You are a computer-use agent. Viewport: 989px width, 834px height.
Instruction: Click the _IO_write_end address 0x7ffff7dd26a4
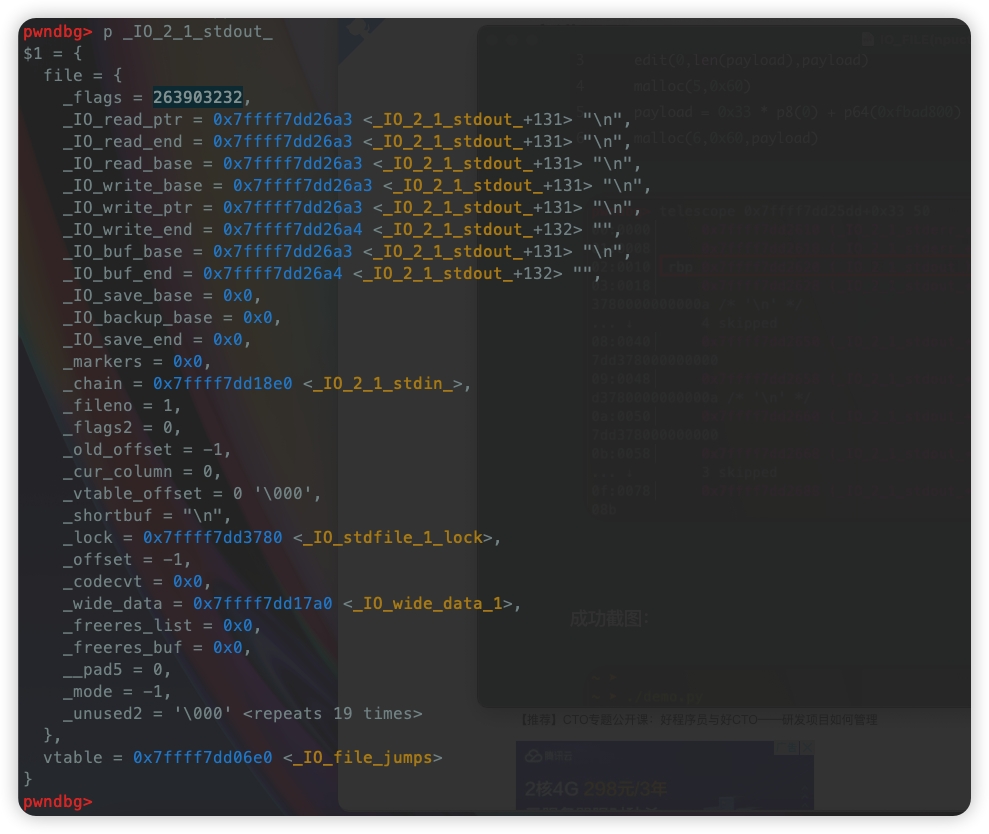pyautogui.click(x=293, y=230)
